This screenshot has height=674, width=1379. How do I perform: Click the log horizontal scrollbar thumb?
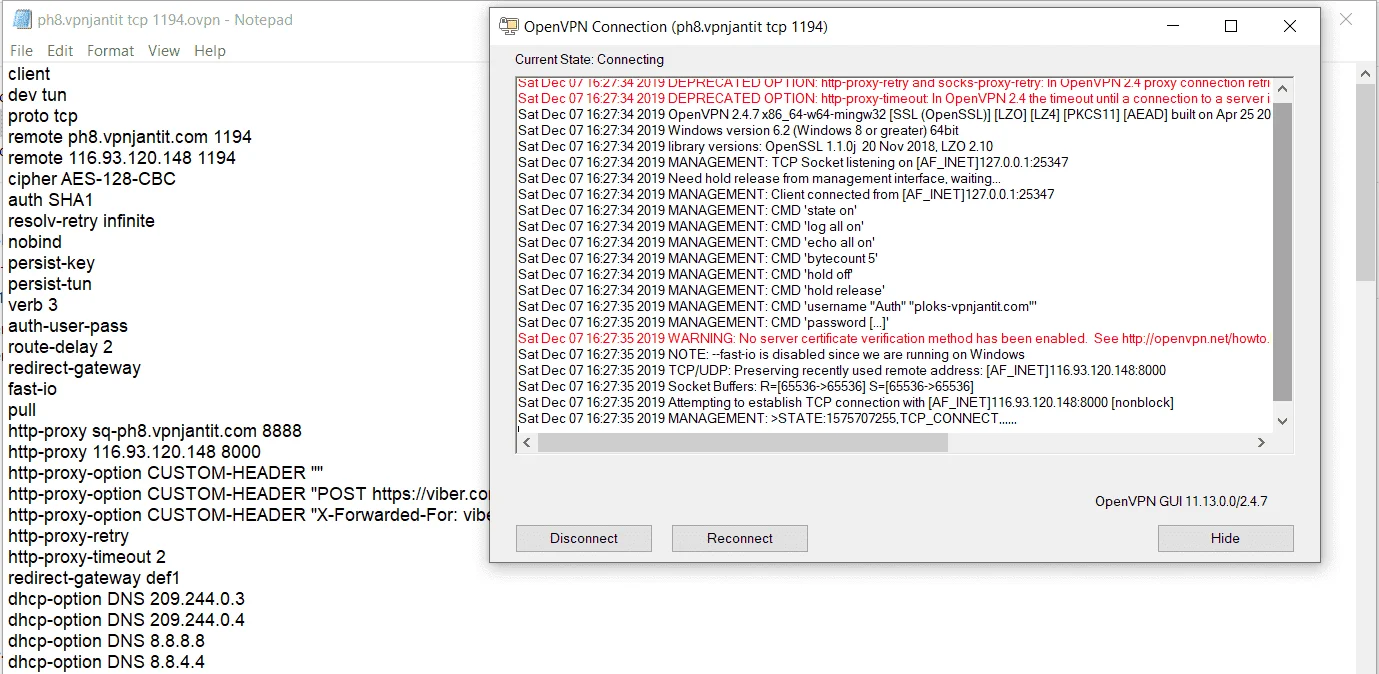coord(742,442)
